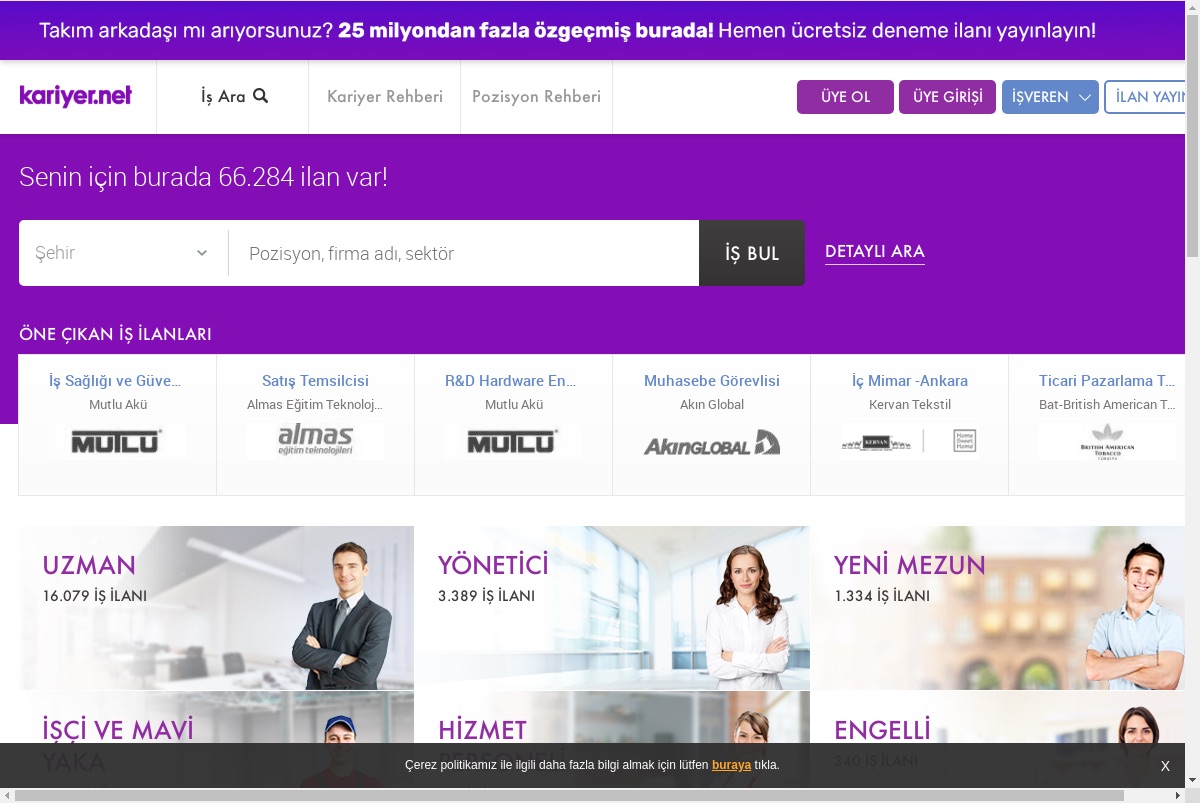Click the top purple promo banner

pos(592,30)
